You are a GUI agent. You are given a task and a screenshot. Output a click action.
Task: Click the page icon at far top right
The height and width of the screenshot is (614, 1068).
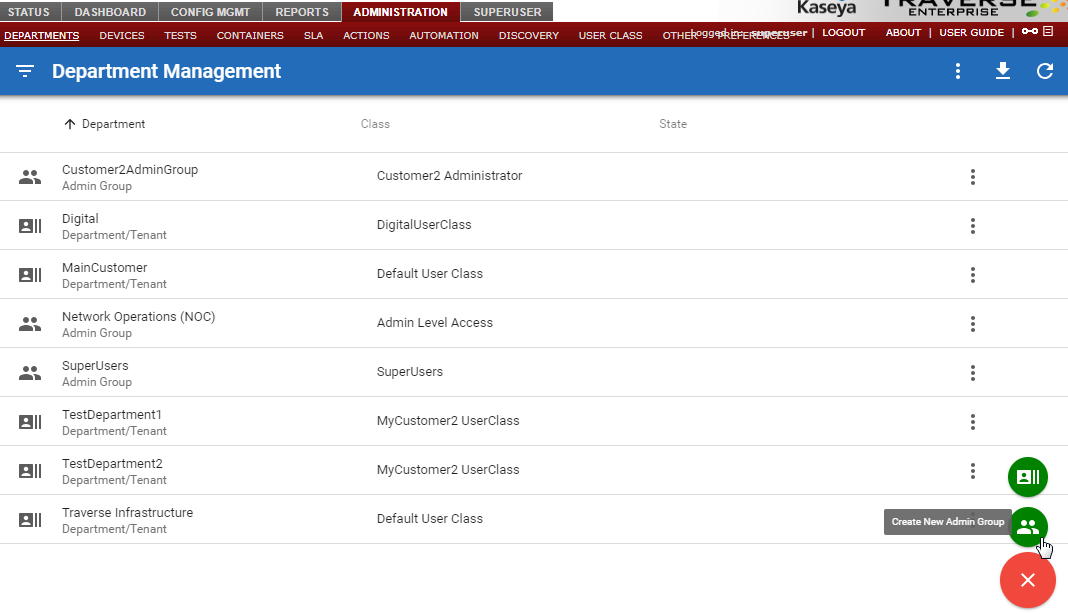(x=1048, y=31)
